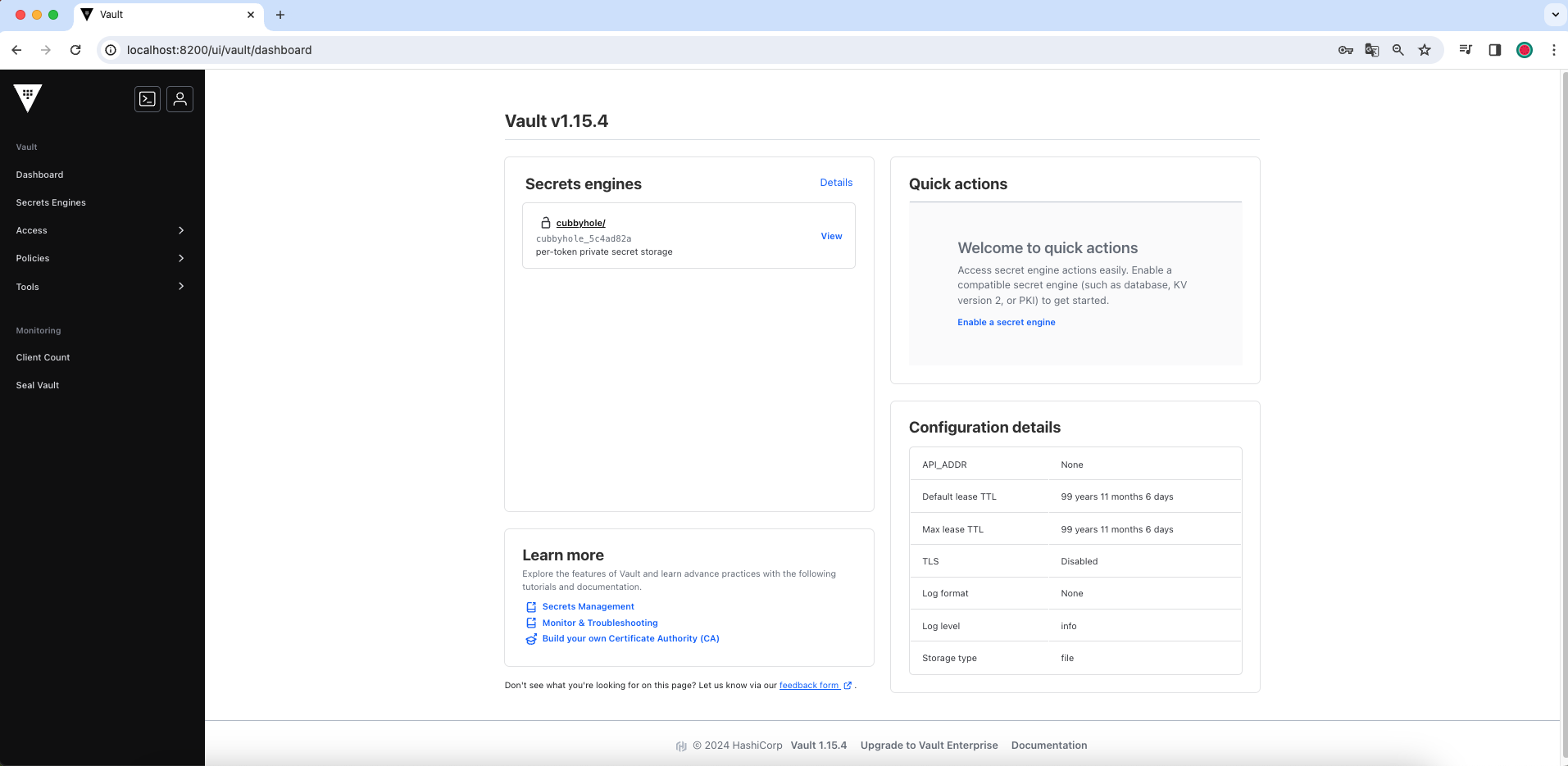Open the Secrets Management tutorial link
The image size is (1568, 766).
(589, 607)
